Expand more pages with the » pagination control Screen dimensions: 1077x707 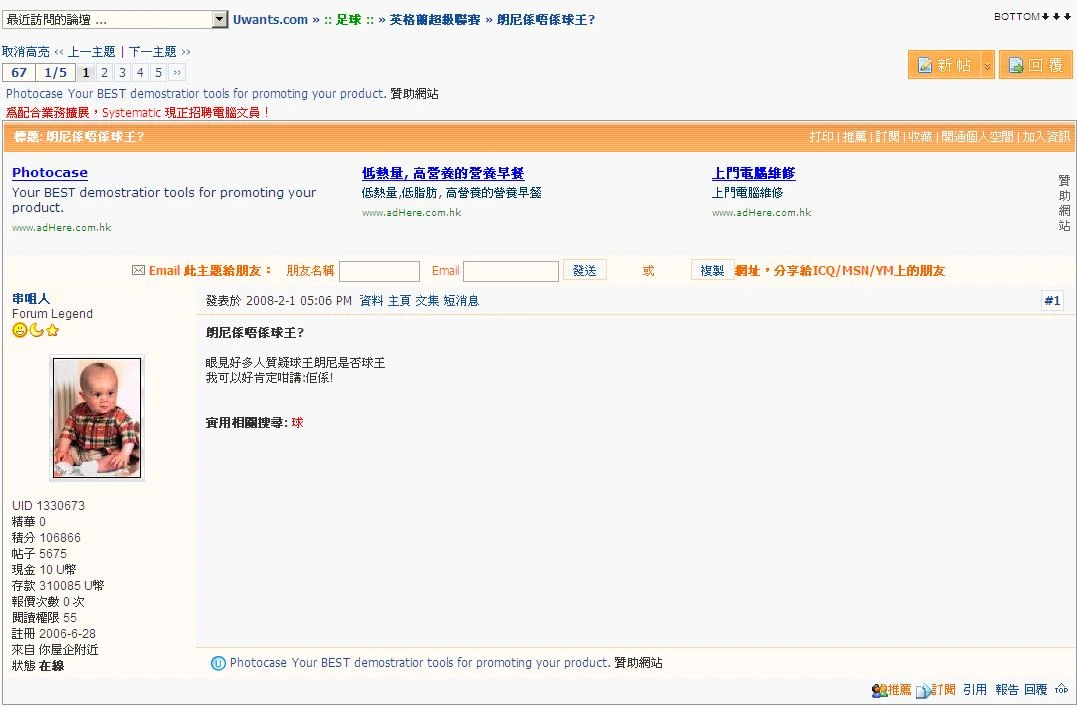click(x=176, y=72)
